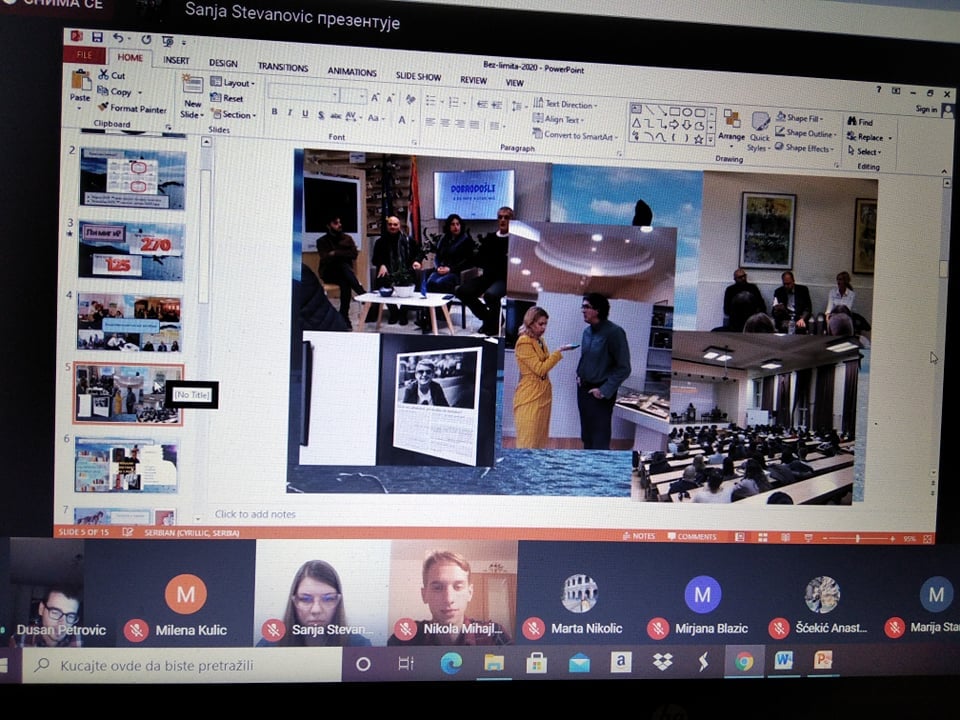Open Find in the Editing group
The height and width of the screenshot is (720, 960).
tap(863, 121)
